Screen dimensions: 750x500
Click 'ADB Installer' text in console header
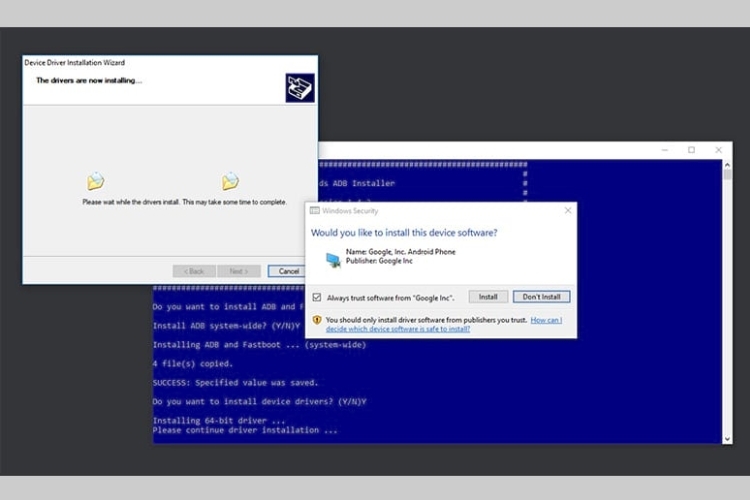click(364, 183)
